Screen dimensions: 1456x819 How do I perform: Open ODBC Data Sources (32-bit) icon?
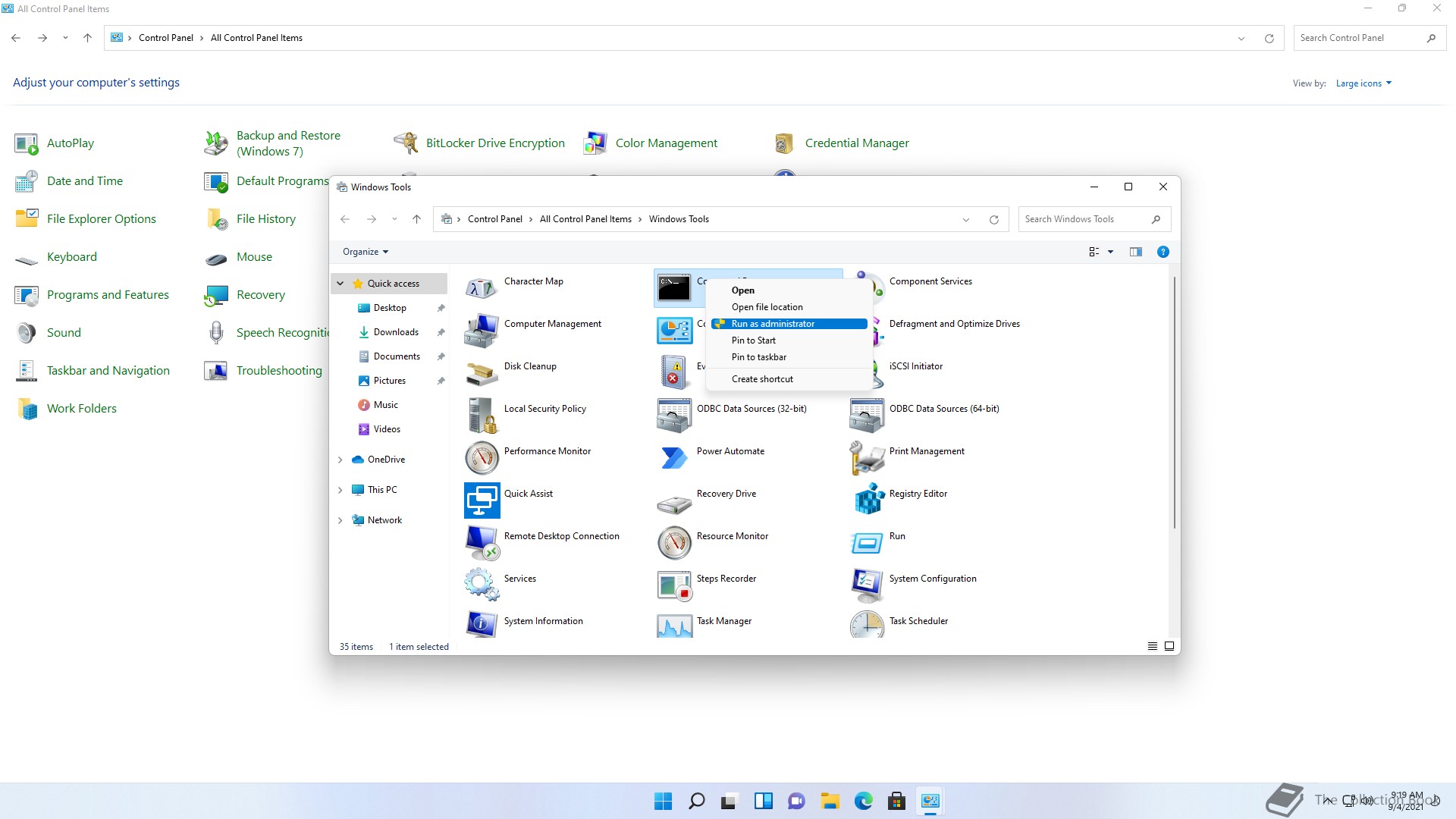[674, 416]
